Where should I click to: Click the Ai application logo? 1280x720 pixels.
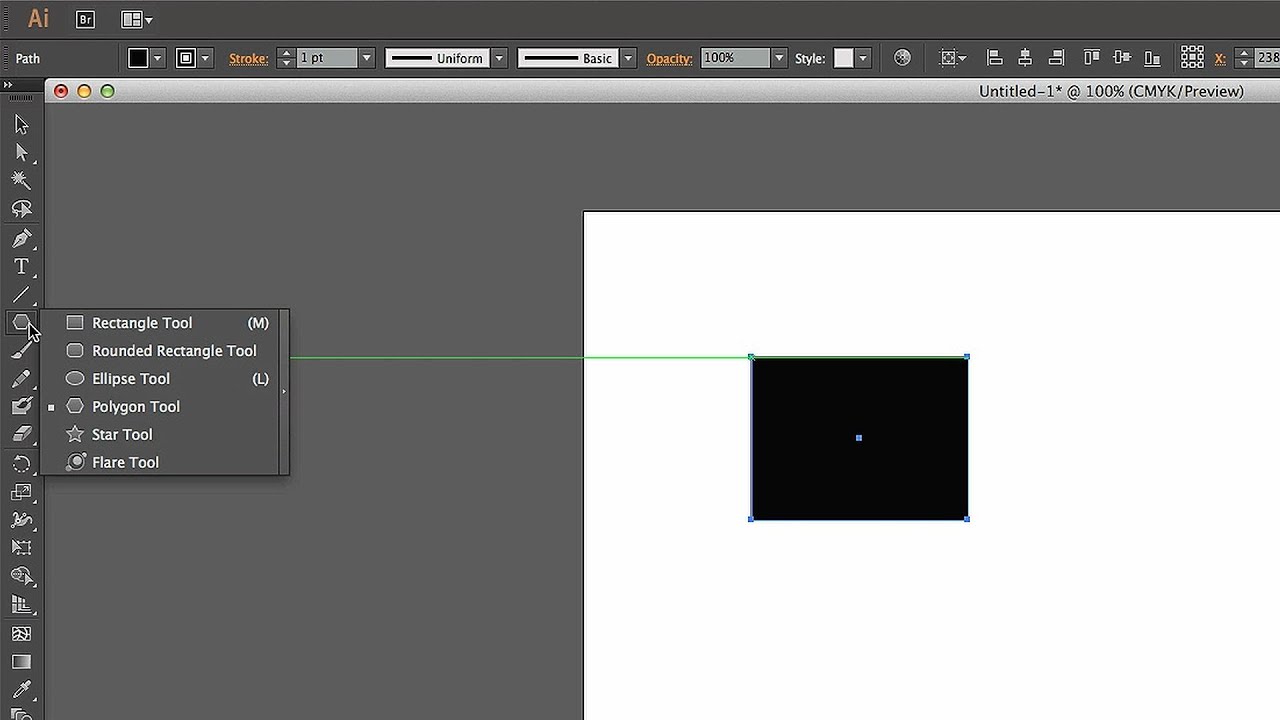(38, 19)
